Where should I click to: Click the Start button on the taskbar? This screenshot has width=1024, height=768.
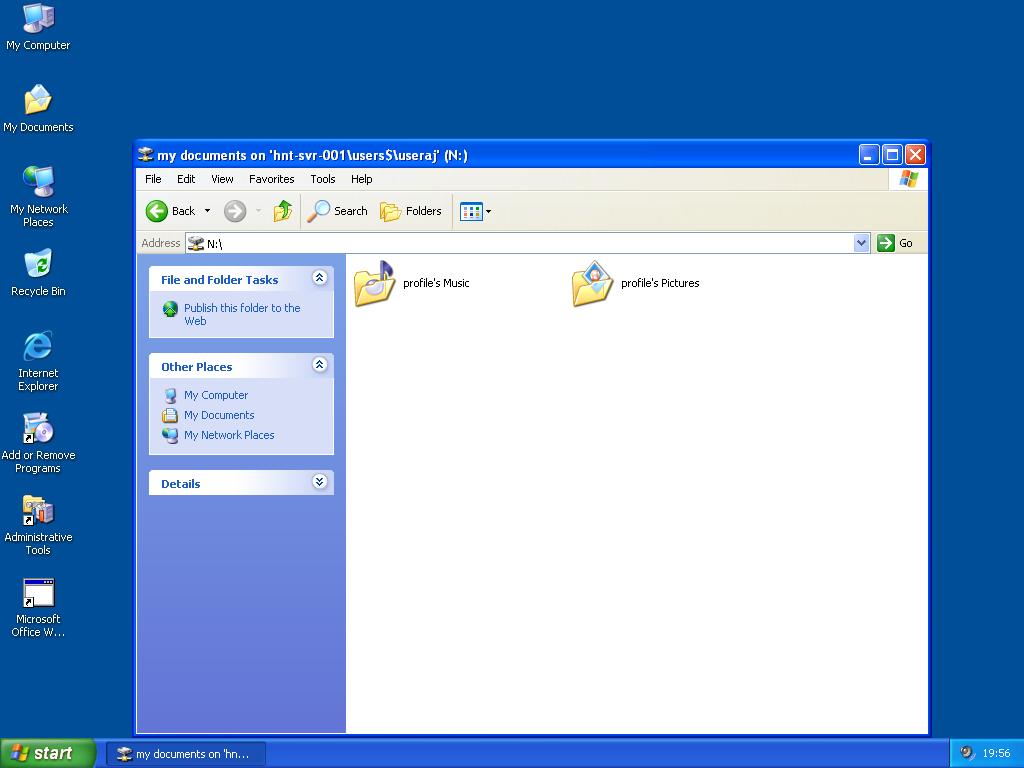coord(47,752)
